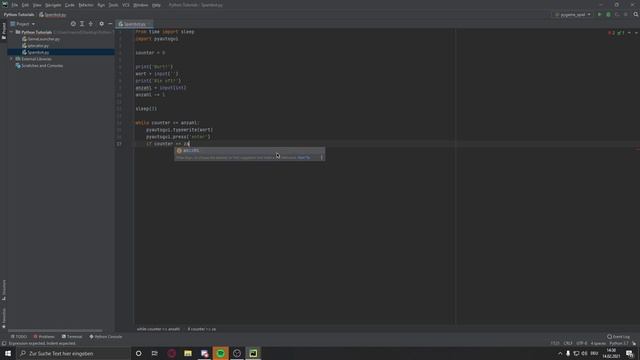Open the Refactor menu

pyautogui.click(x=86, y=5)
